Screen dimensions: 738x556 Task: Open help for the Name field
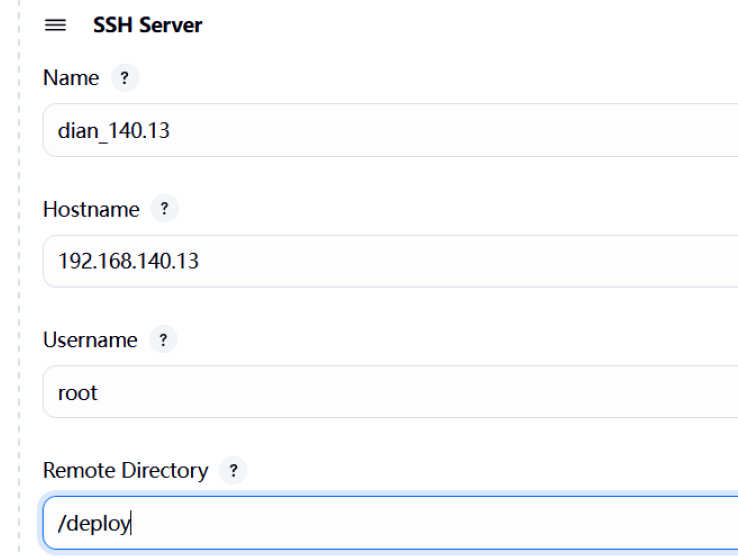125,78
